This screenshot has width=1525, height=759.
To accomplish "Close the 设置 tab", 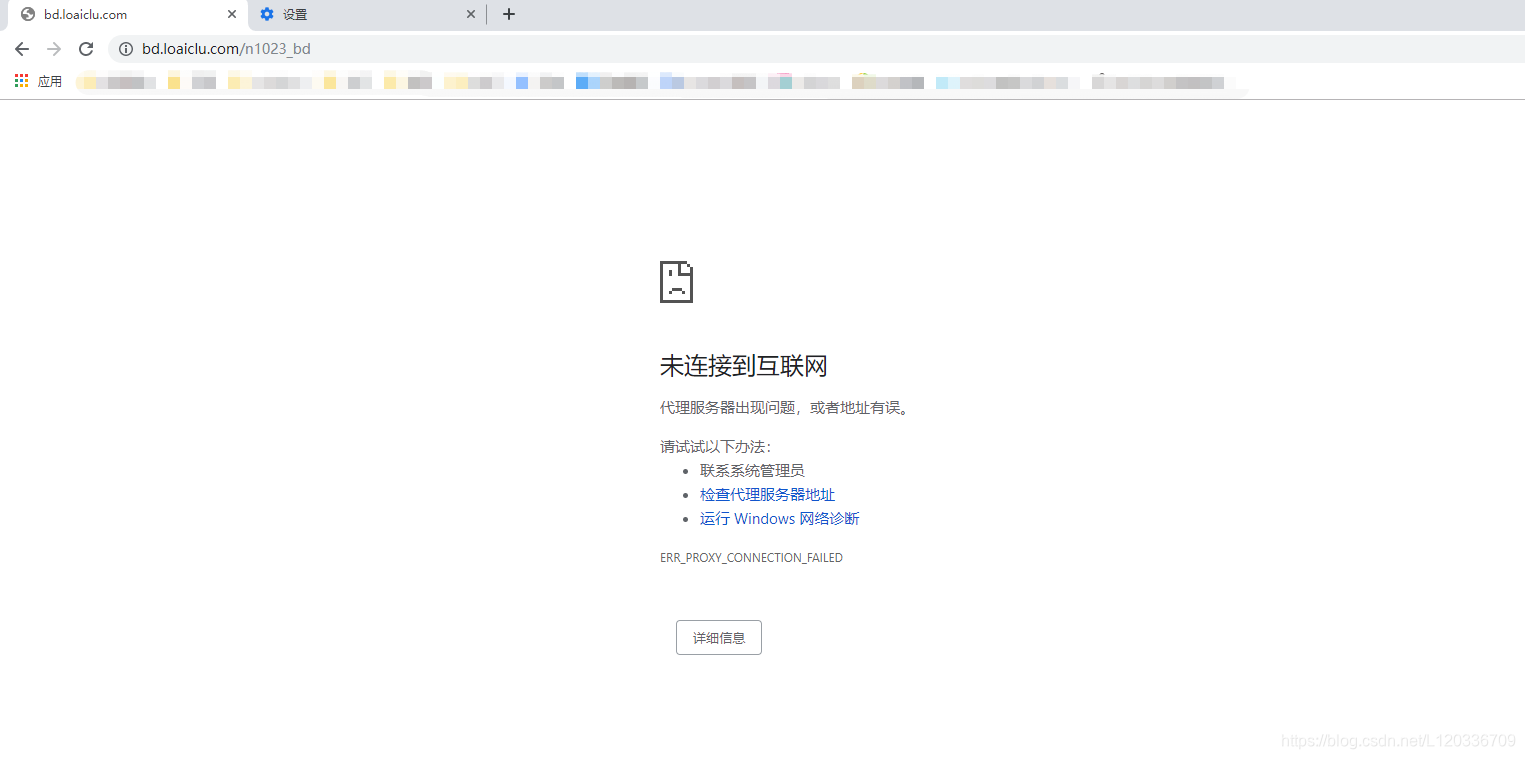I will [x=470, y=14].
